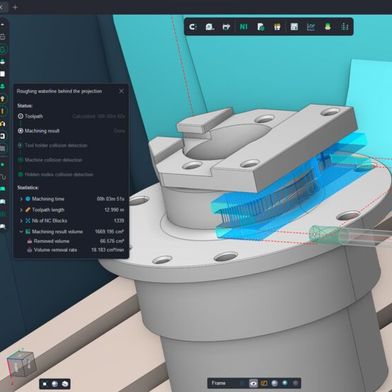Click the line chart icon in top toolbar
Viewport: 392px width, 392px height.
(x=311, y=27)
